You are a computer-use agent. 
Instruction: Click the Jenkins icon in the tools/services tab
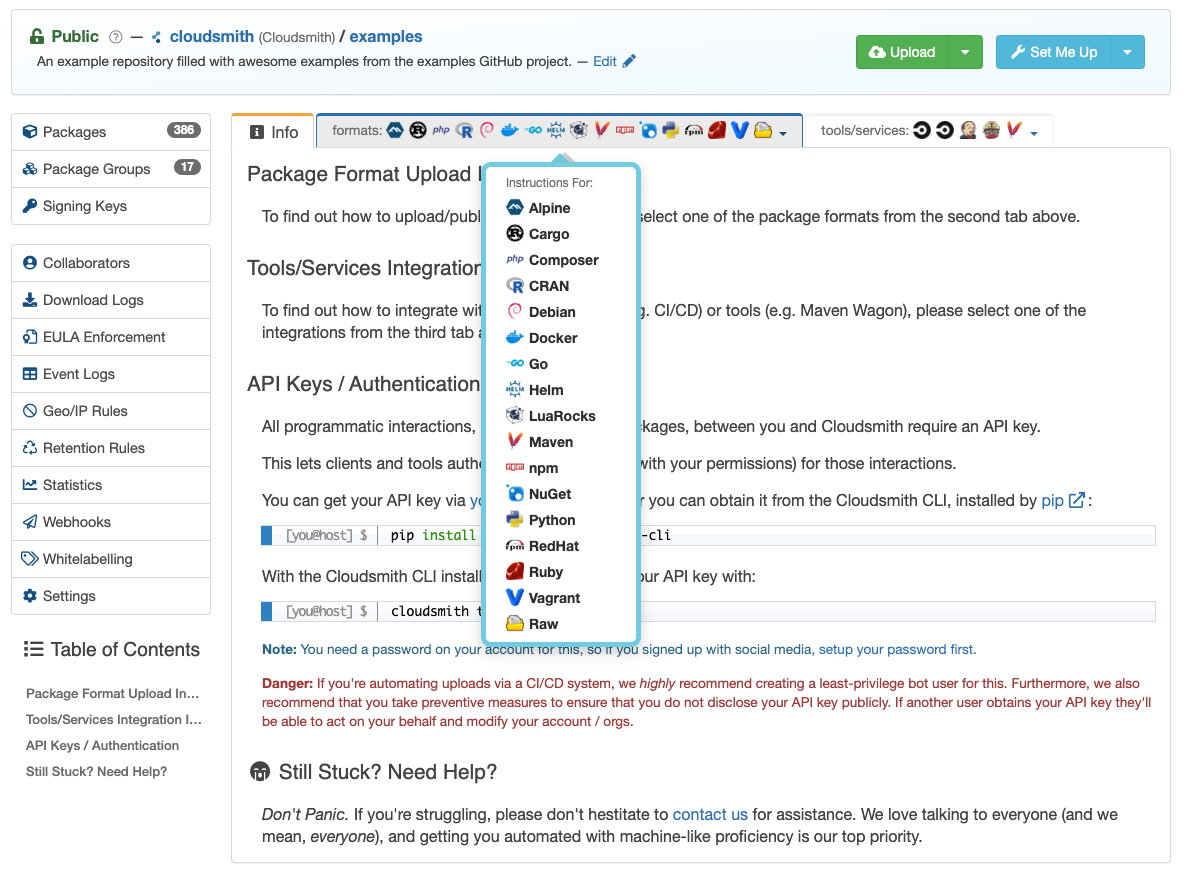[x=968, y=130]
